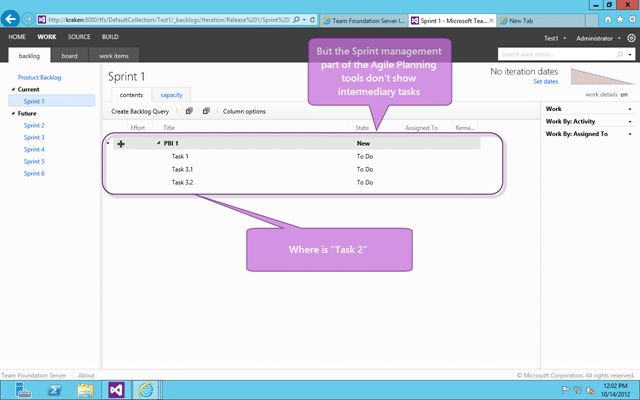The width and height of the screenshot is (640, 400).
Task: Refresh the page using the address bar reload icon
Action: (x=312, y=20)
